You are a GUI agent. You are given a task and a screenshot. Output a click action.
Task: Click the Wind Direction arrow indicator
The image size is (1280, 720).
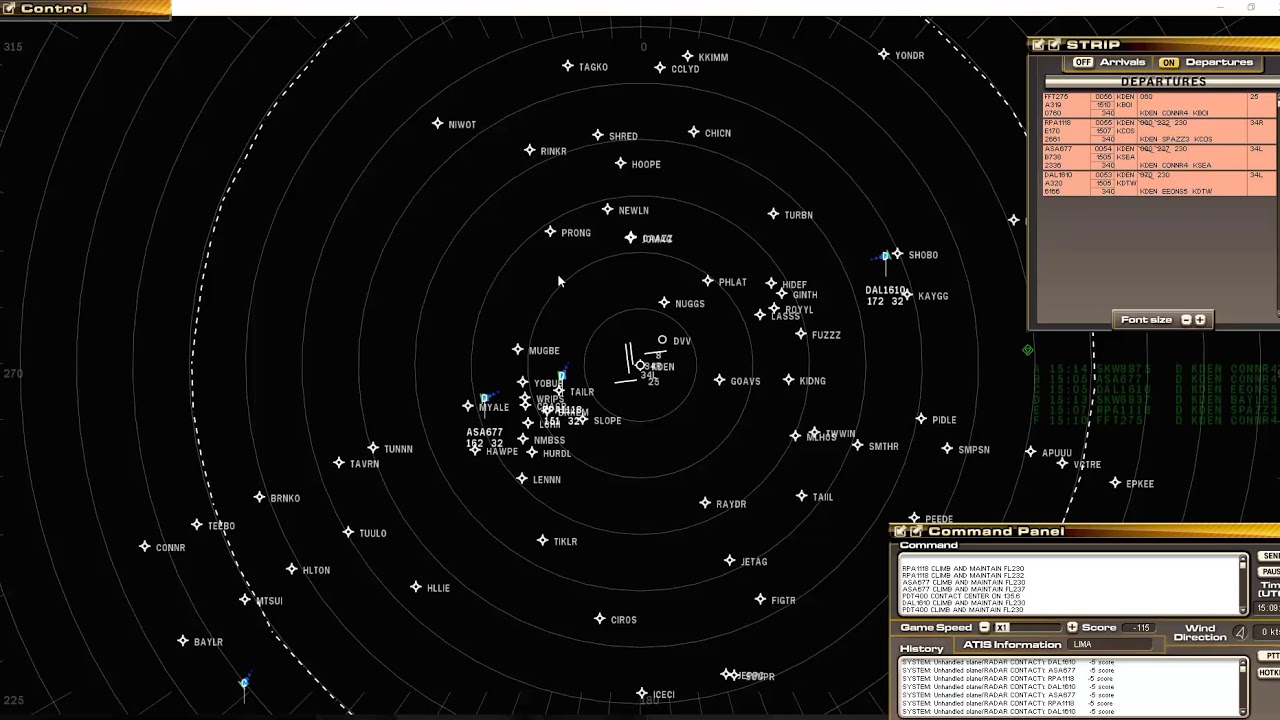(x=1241, y=632)
